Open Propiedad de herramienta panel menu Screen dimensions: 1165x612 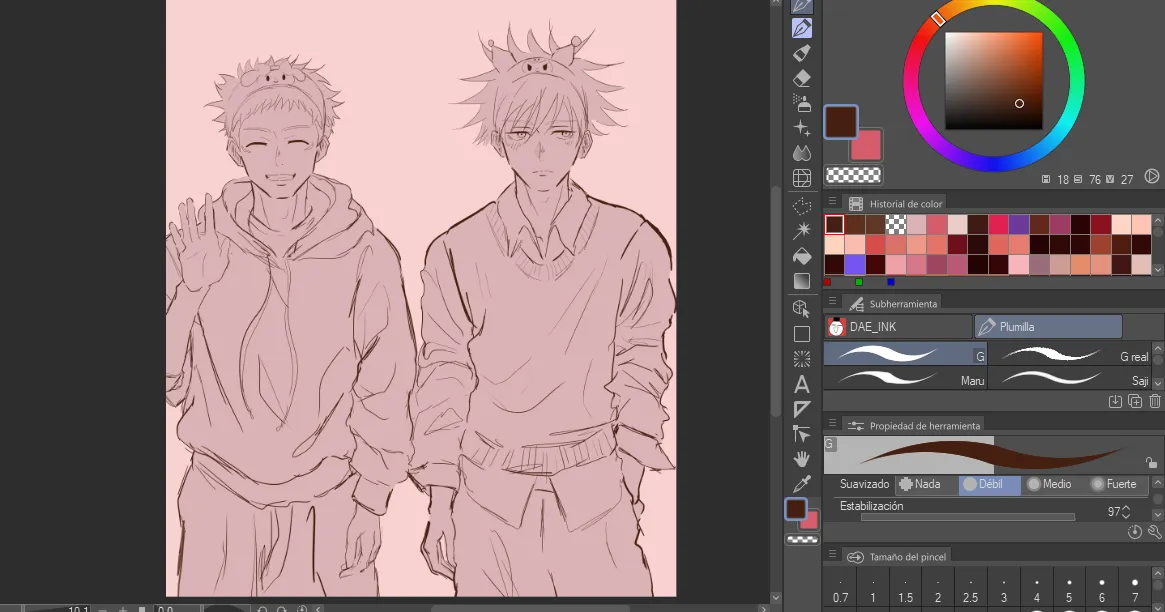(832, 424)
